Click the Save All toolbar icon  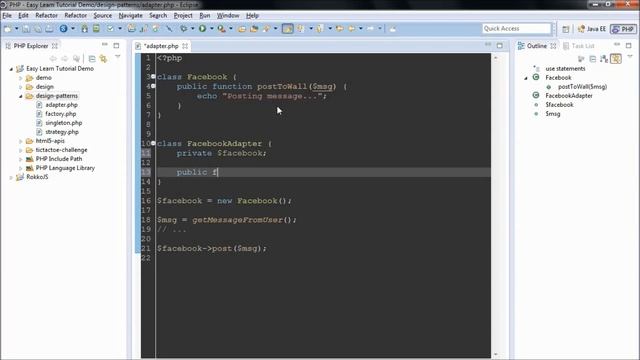(38, 29)
